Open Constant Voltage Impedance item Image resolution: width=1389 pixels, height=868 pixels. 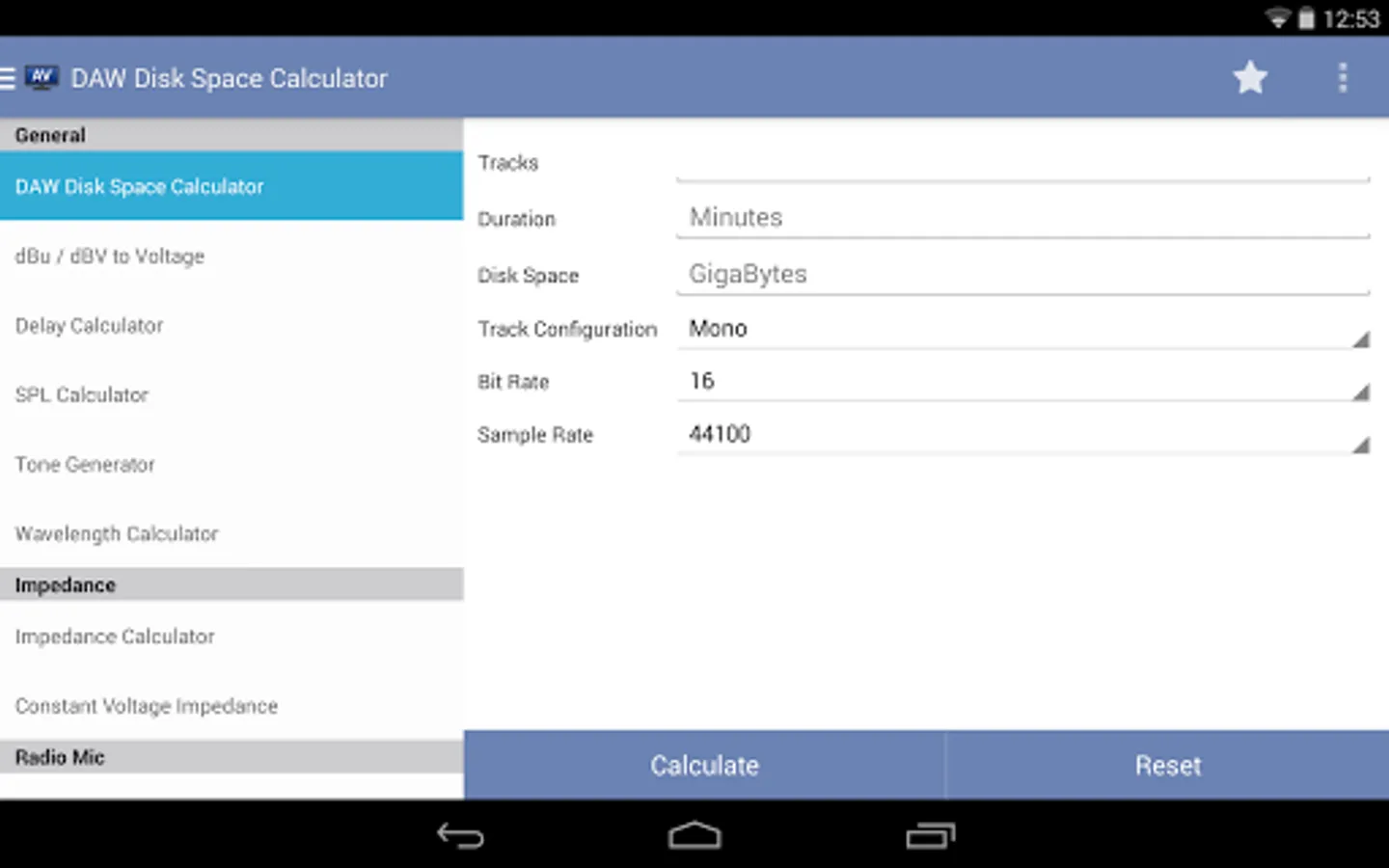[x=231, y=706]
